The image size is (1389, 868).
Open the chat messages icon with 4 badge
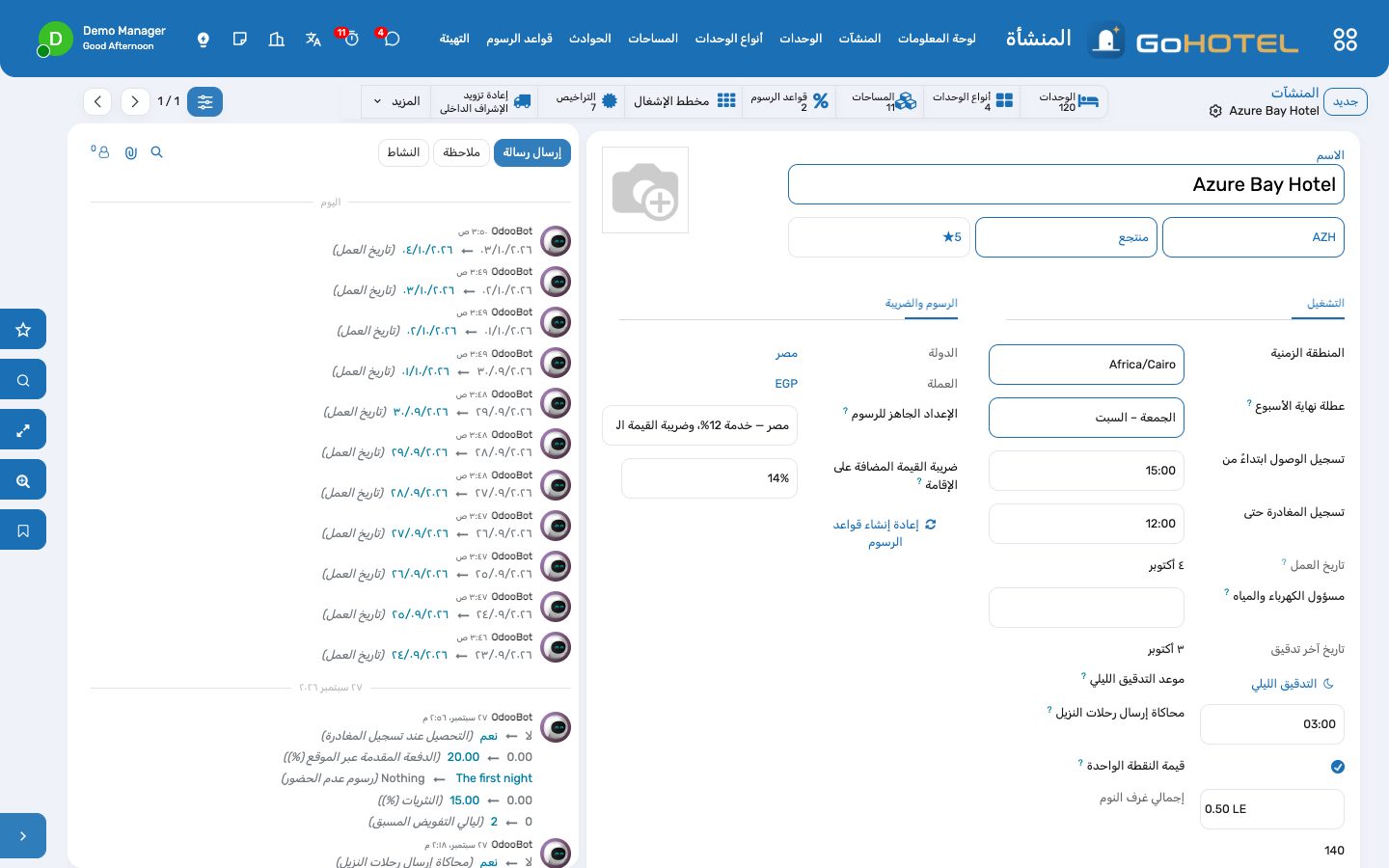(x=390, y=39)
